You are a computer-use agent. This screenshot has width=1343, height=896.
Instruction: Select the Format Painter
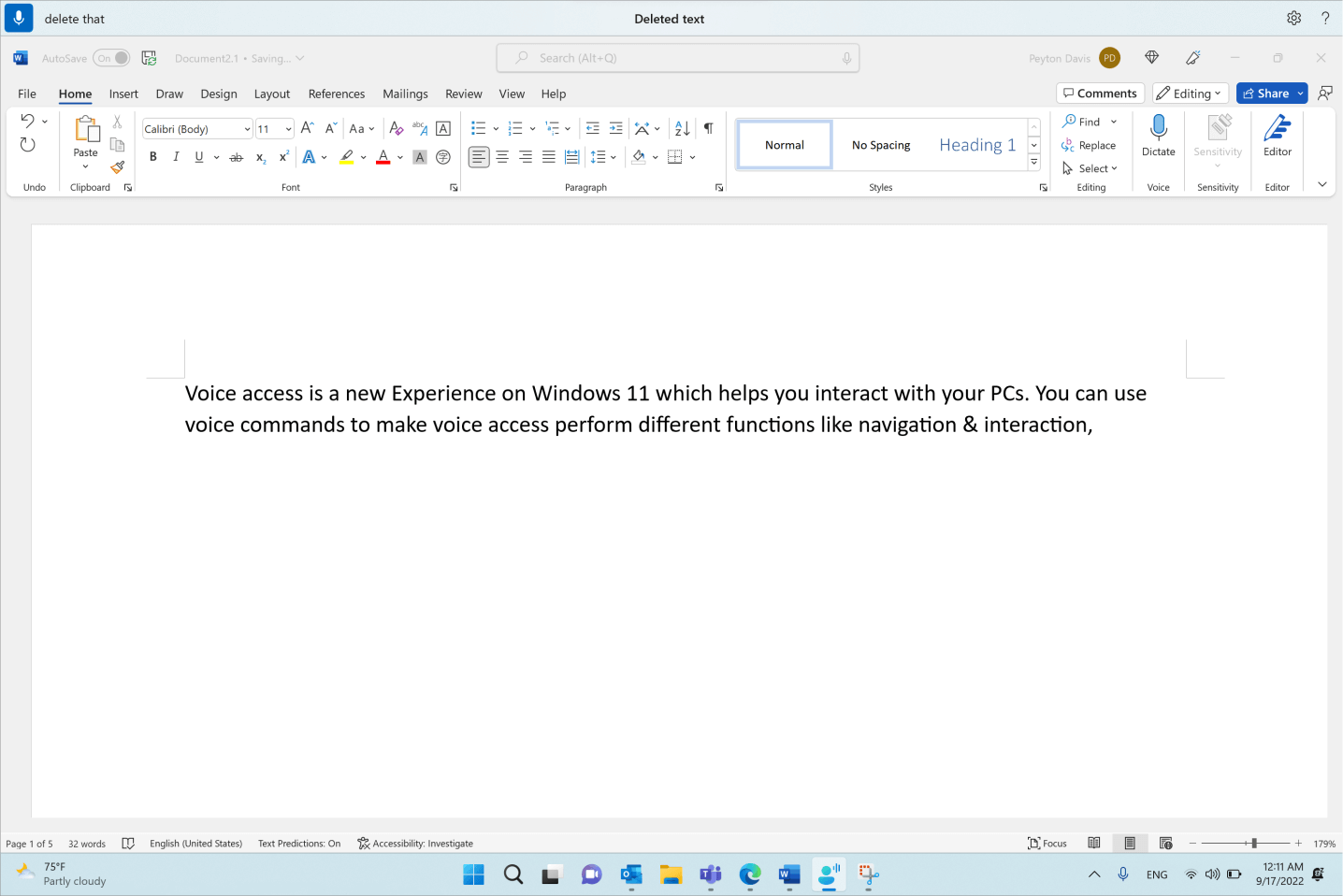117,167
